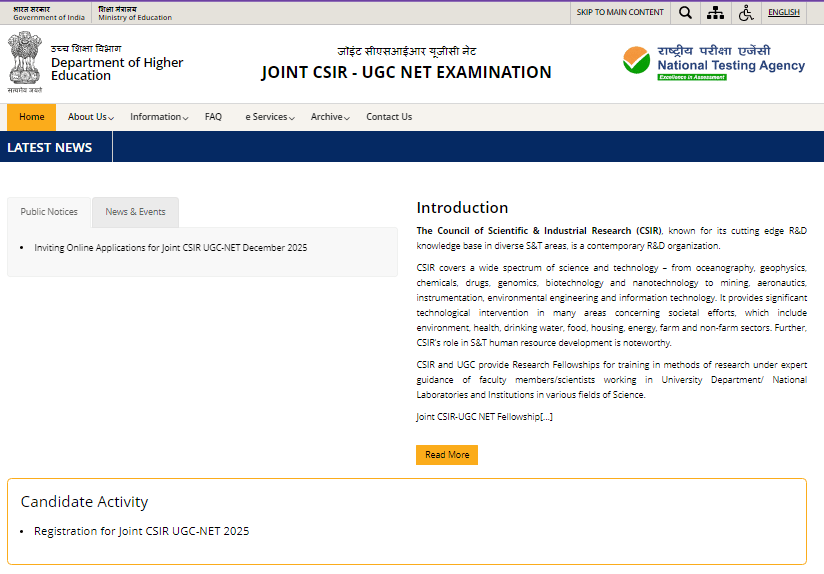Click the Joint CSIR-UGC NET Fellowship[...] text
The height and width of the screenshot is (574, 824).
(485, 417)
